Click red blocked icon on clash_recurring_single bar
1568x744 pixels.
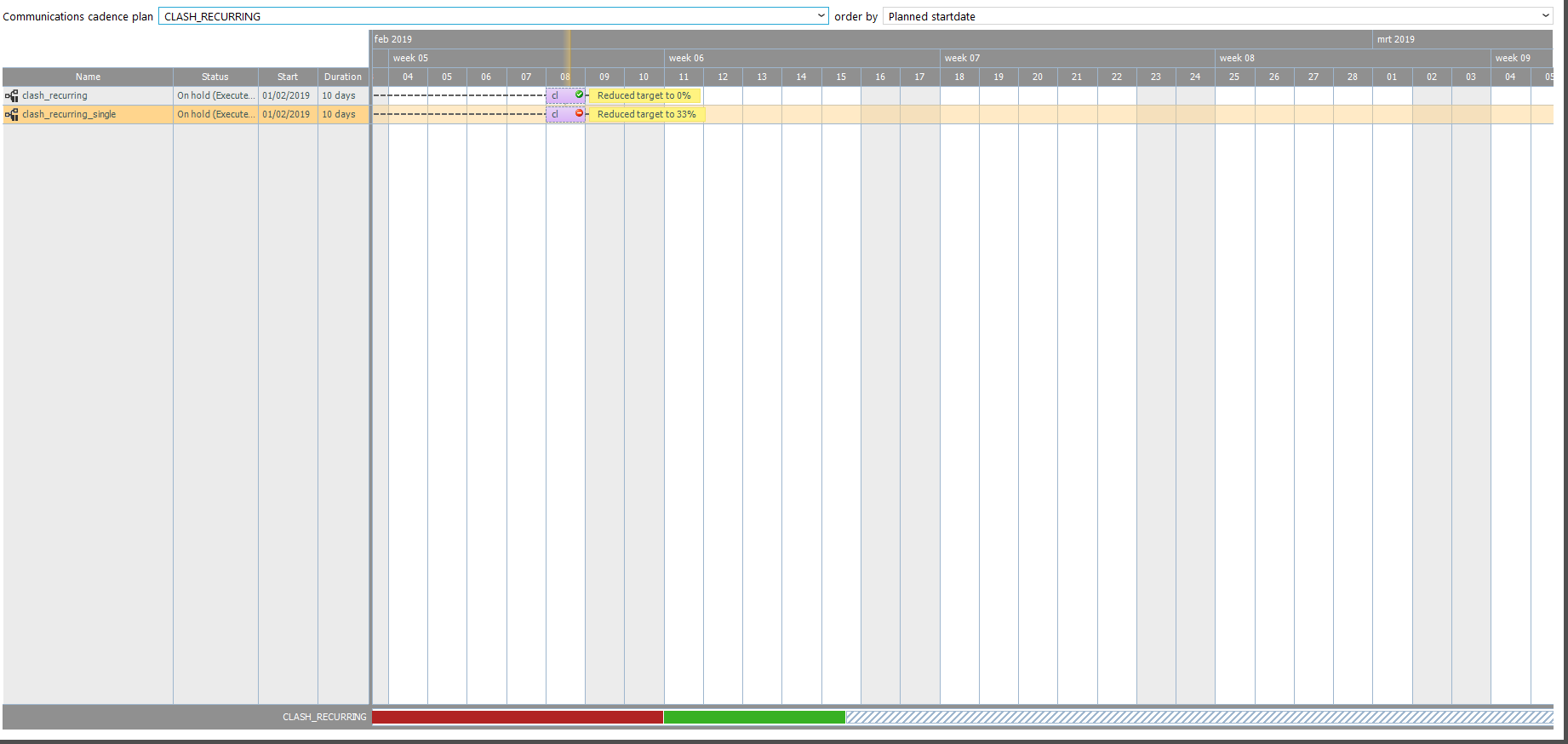[x=580, y=113]
